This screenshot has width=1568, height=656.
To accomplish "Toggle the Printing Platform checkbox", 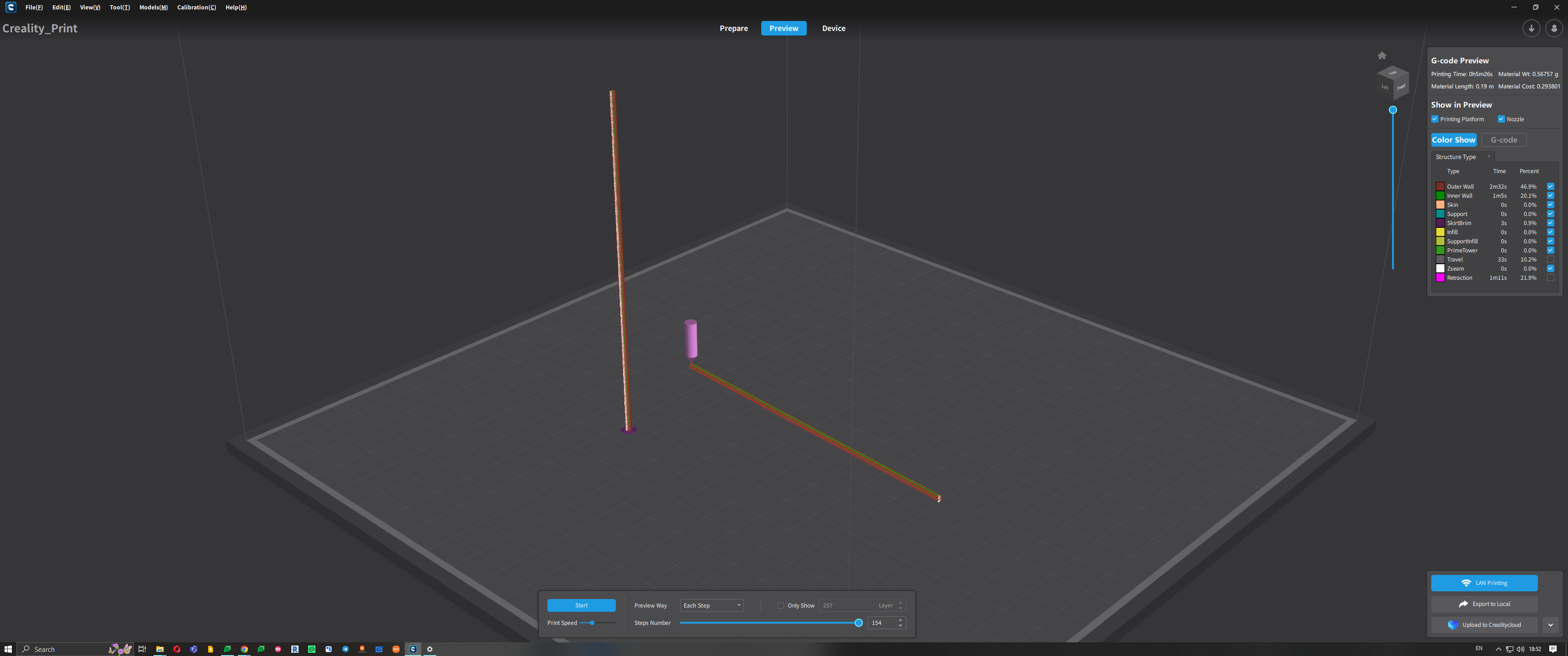I will (x=1435, y=119).
